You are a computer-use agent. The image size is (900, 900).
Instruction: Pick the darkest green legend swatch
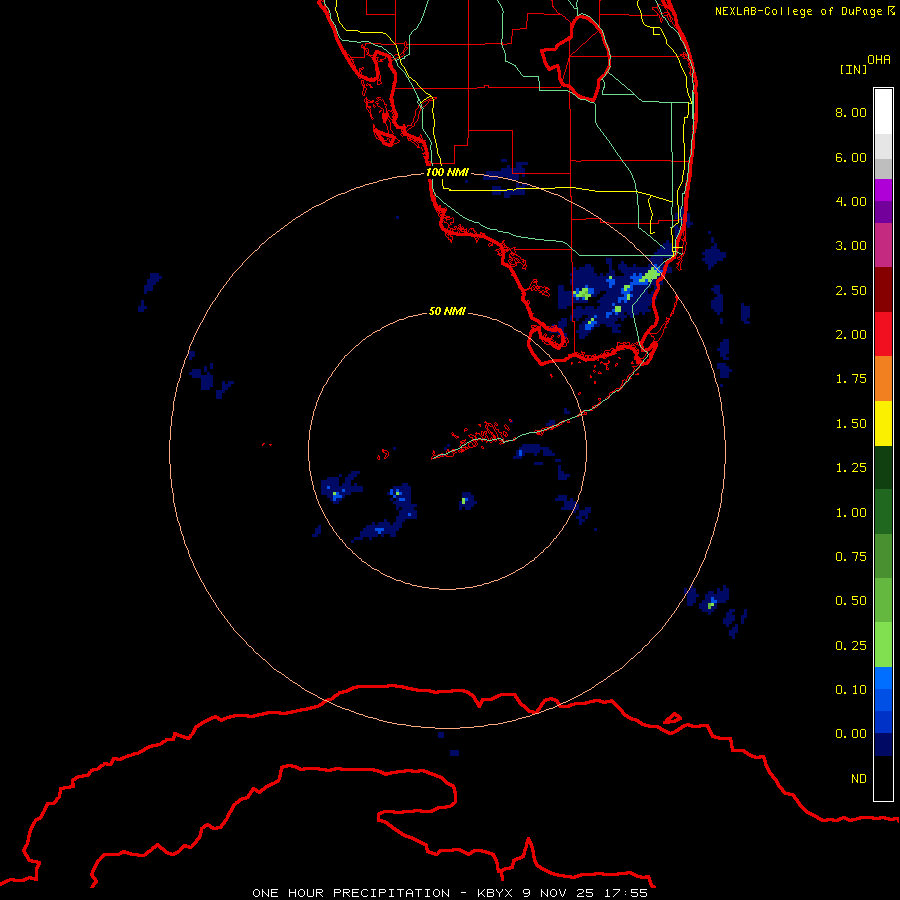(x=883, y=468)
